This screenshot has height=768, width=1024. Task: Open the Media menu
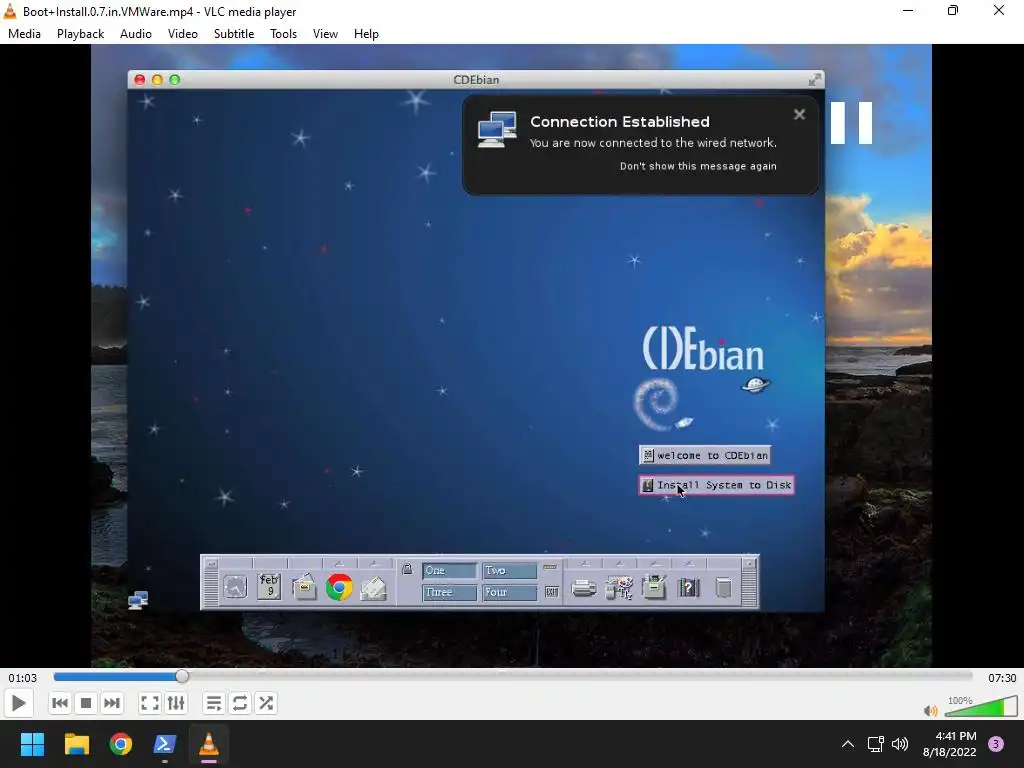click(x=24, y=34)
